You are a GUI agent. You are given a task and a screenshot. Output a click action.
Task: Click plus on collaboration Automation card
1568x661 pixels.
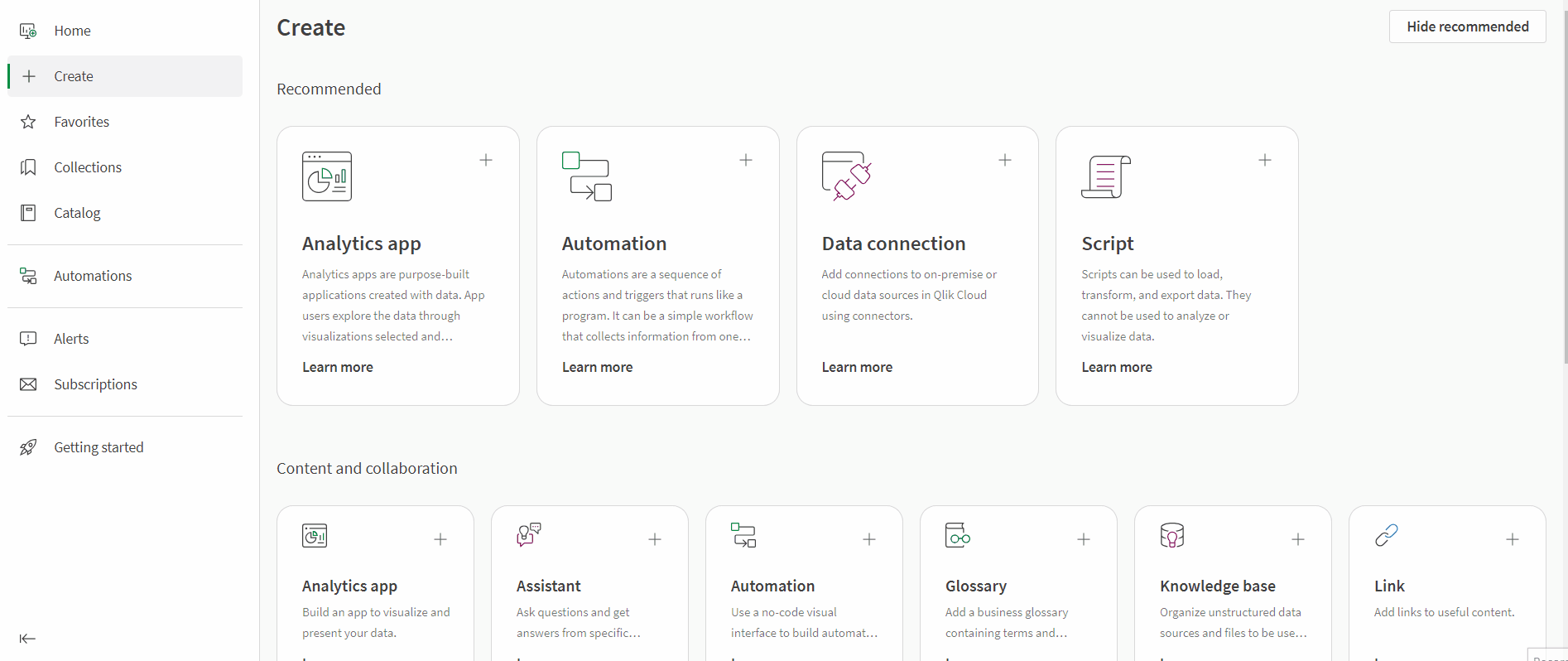pyautogui.click(x=869, y=539)
